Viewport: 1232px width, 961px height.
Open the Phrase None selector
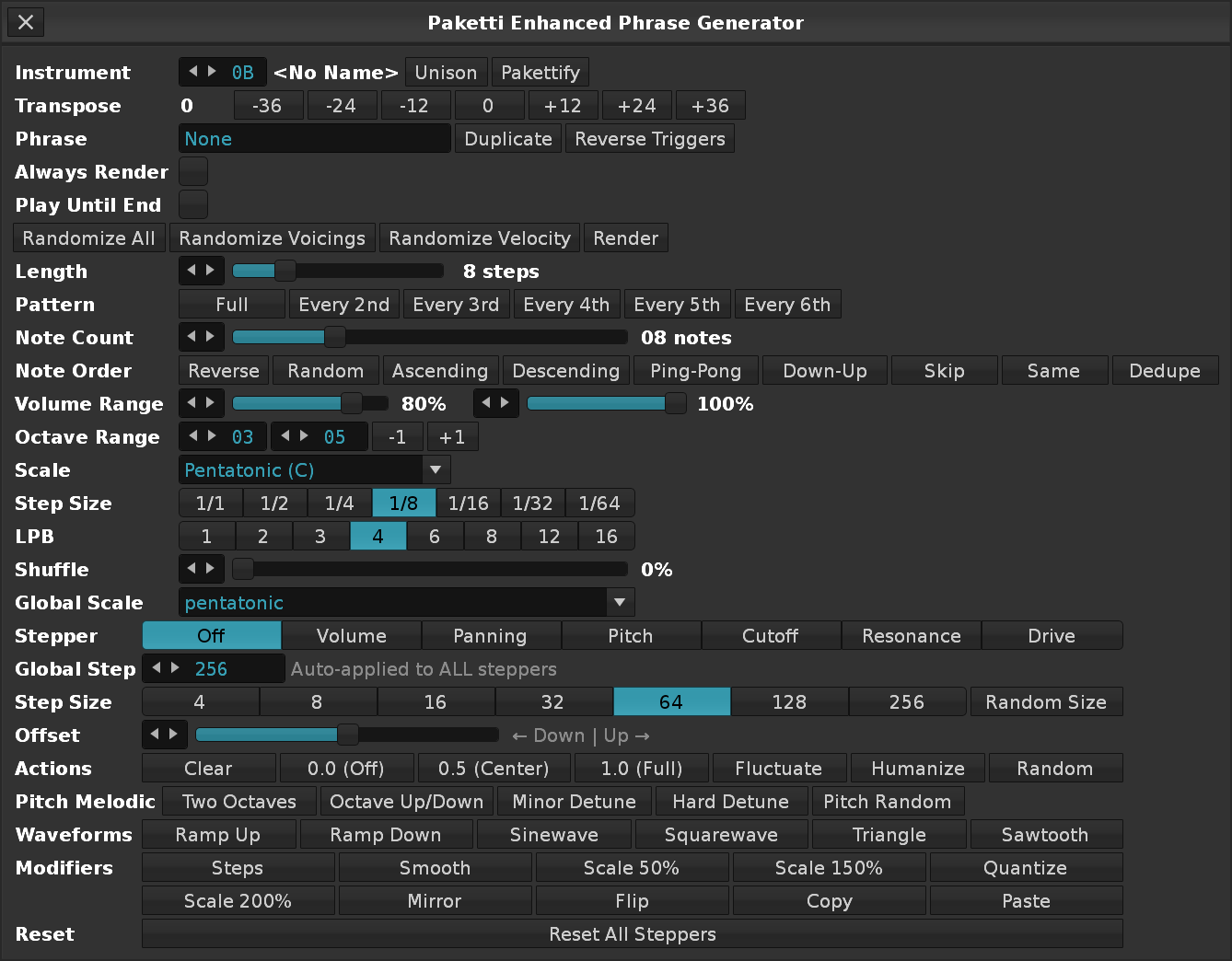pyautogui.click(x=314, y=139)
